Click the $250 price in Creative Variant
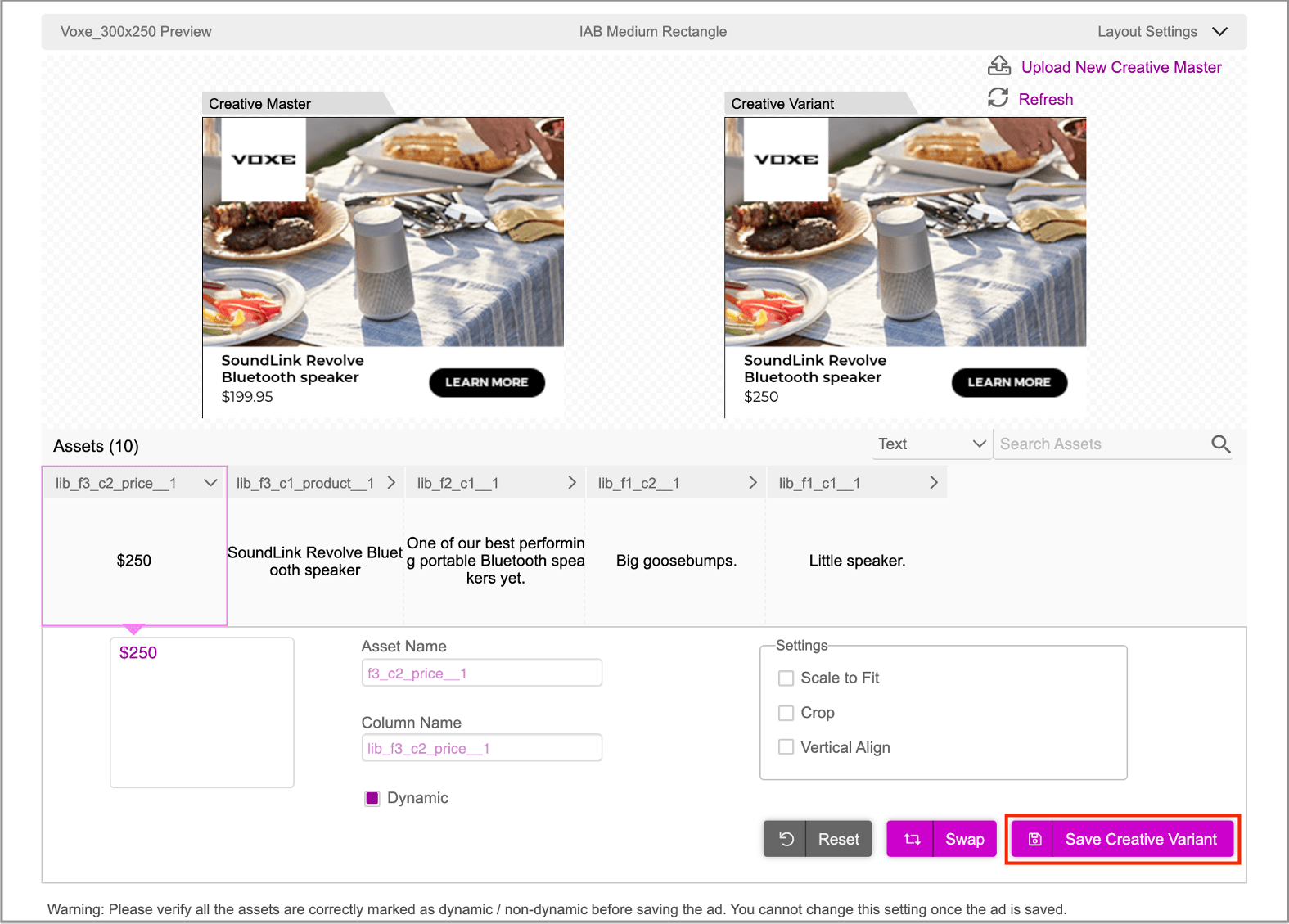The image size is (1289, 924). (x=761, y=397)
